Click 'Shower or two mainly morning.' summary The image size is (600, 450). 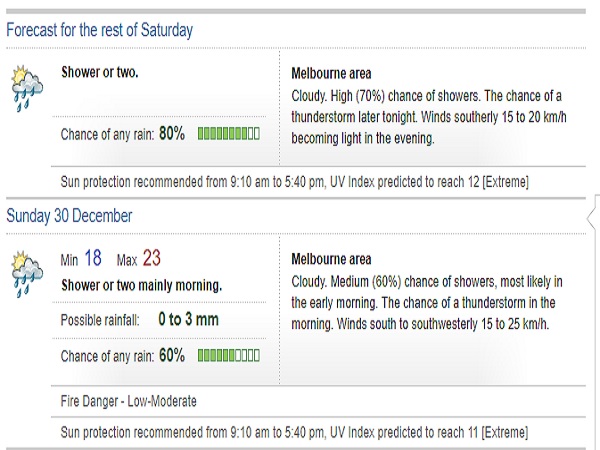tap(141, 286)
